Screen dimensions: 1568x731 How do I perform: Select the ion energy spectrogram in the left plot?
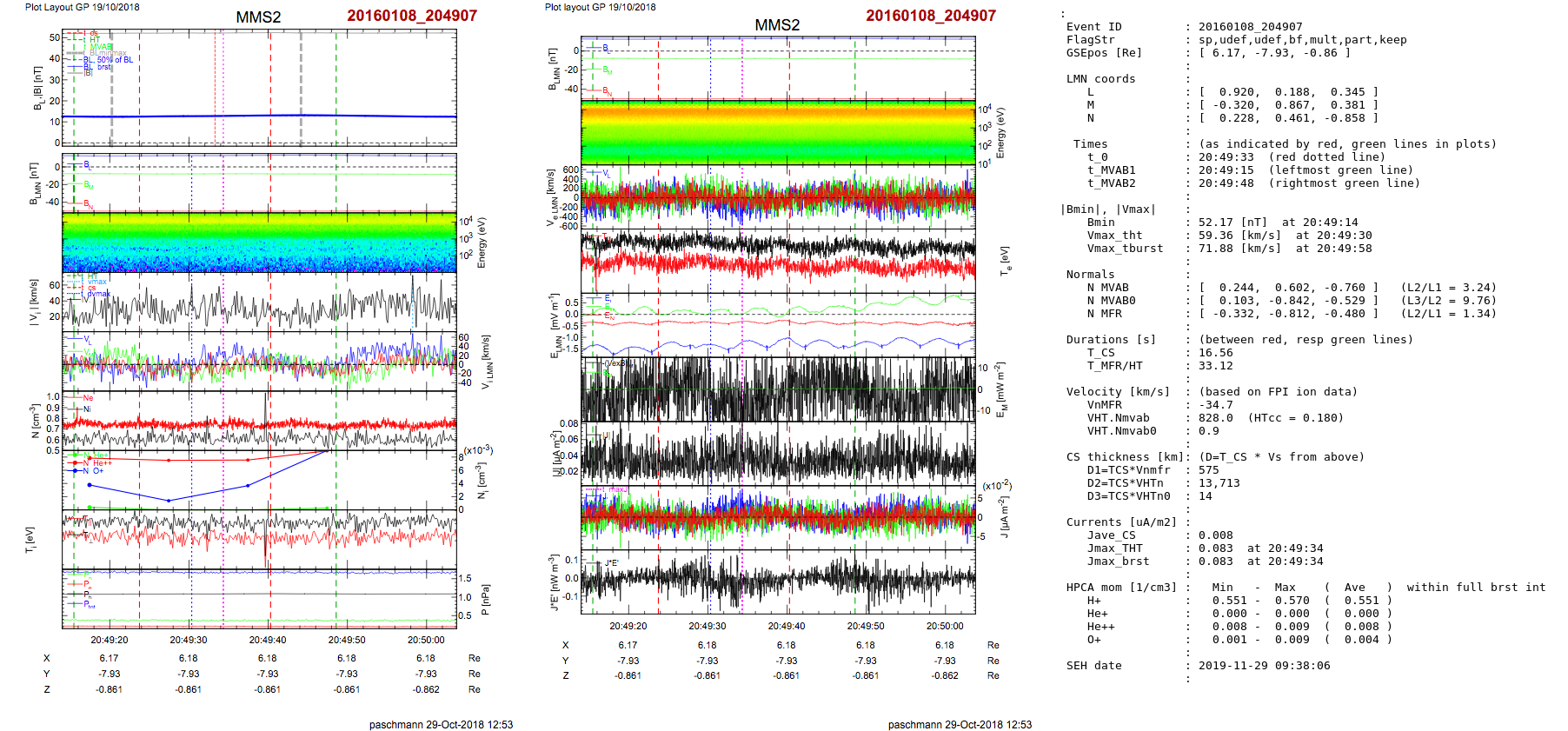click(x=259, y=242)
